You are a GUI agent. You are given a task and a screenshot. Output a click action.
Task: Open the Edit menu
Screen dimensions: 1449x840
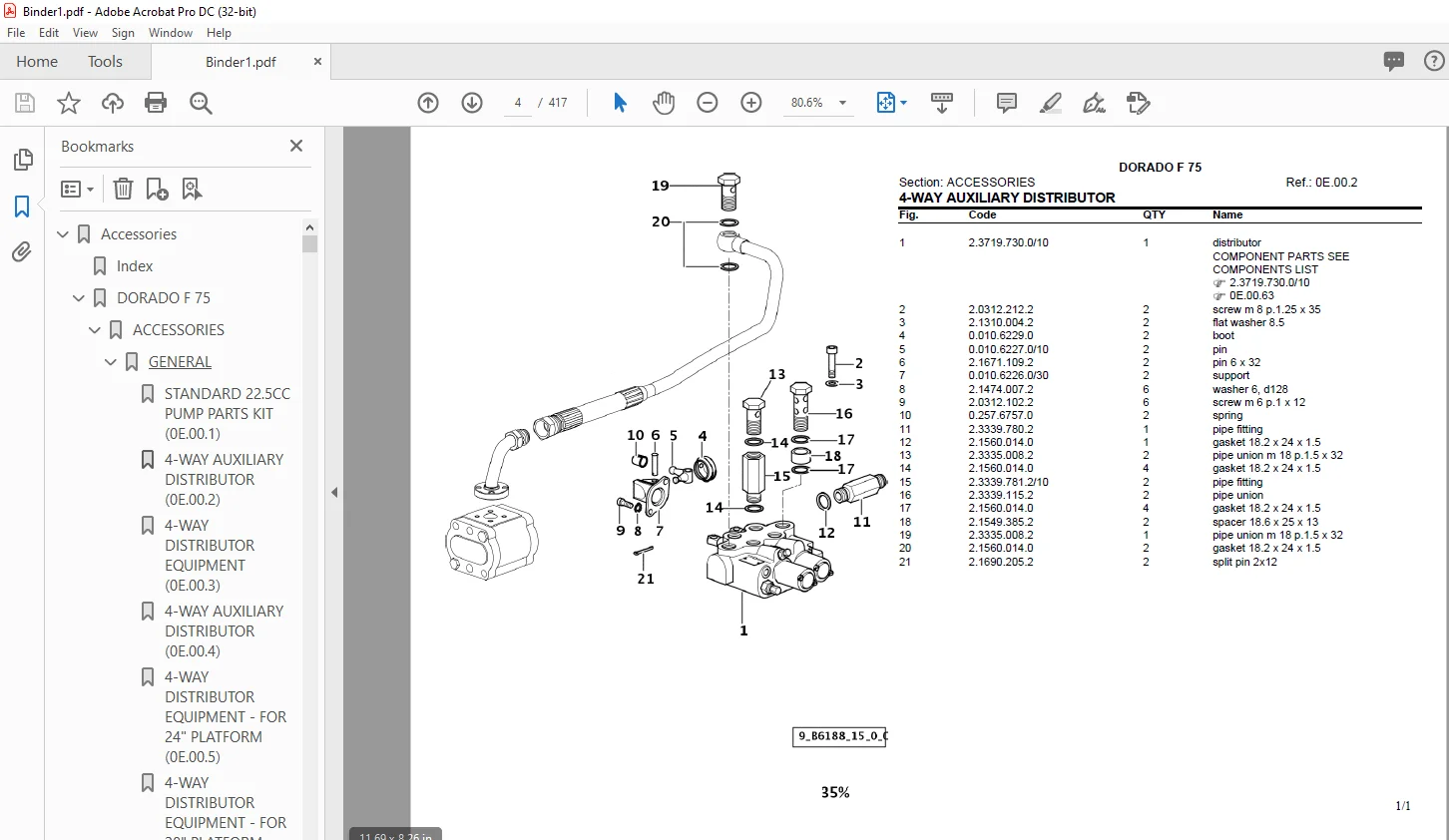(x=49, y=33)
